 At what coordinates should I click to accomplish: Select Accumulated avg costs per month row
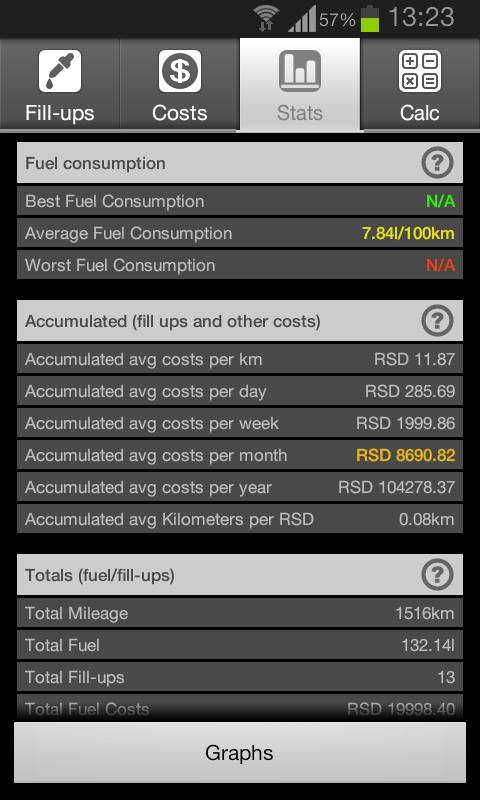click(240, 455)
